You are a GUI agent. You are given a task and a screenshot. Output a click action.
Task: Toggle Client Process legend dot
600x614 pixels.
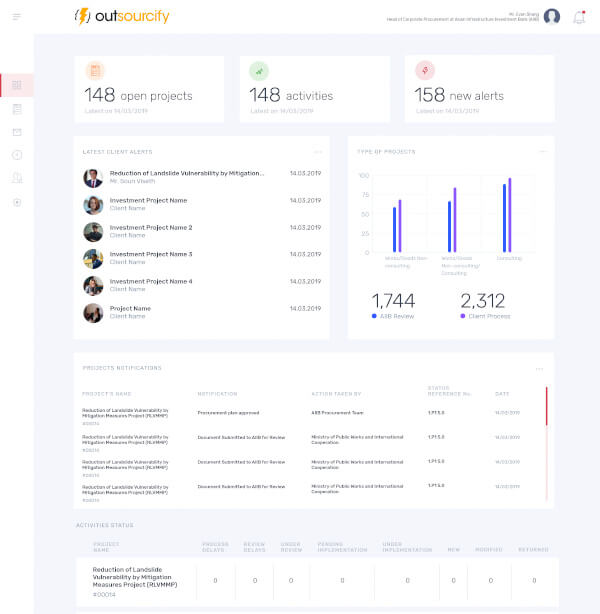[462, 316]
